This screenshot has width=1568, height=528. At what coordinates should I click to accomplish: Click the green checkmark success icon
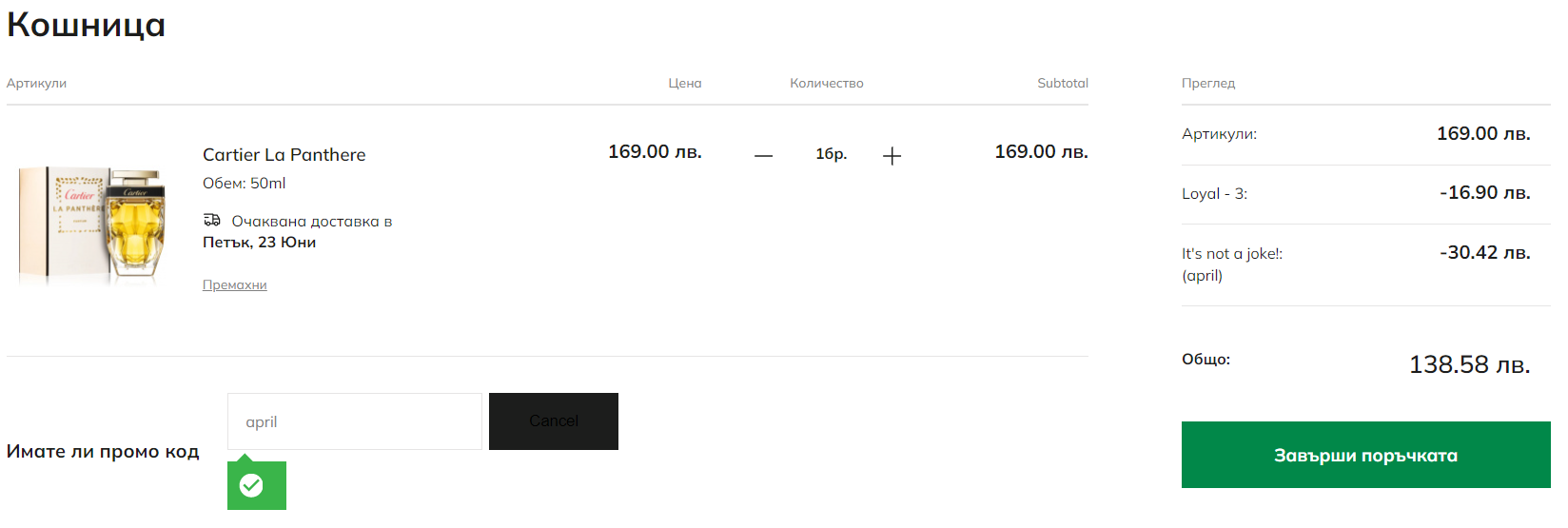[x=251, y=486]
